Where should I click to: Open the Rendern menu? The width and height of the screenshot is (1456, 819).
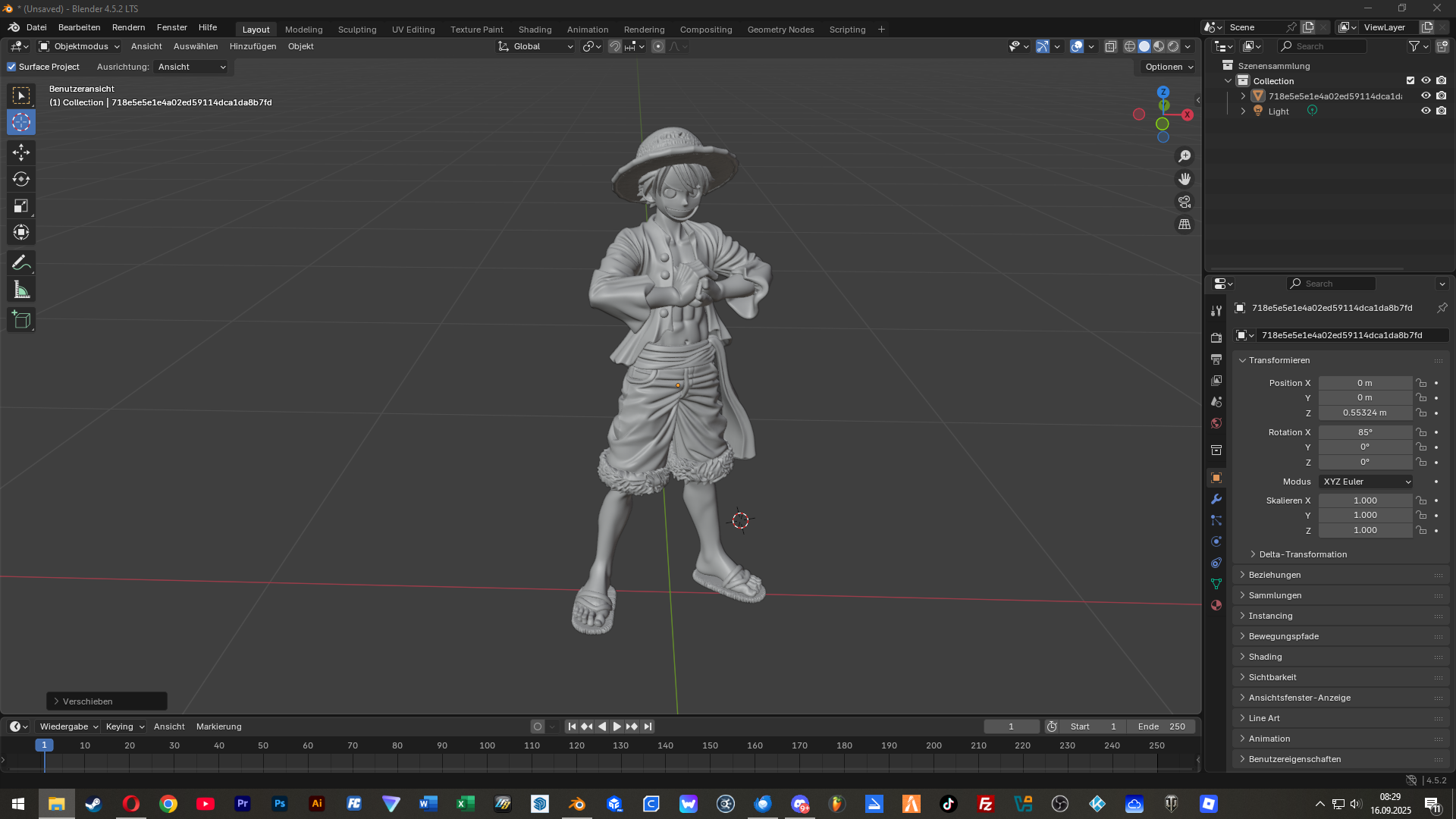pos(128,27)
